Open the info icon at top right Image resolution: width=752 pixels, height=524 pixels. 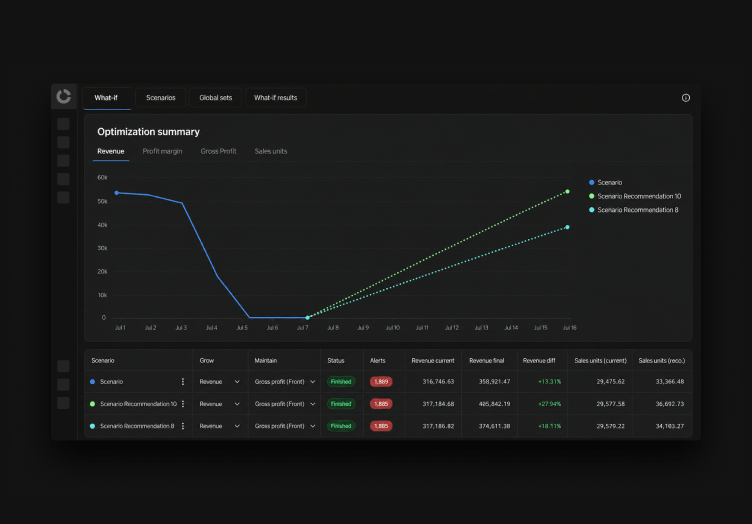pyautogui.click(x=686, y=98)
